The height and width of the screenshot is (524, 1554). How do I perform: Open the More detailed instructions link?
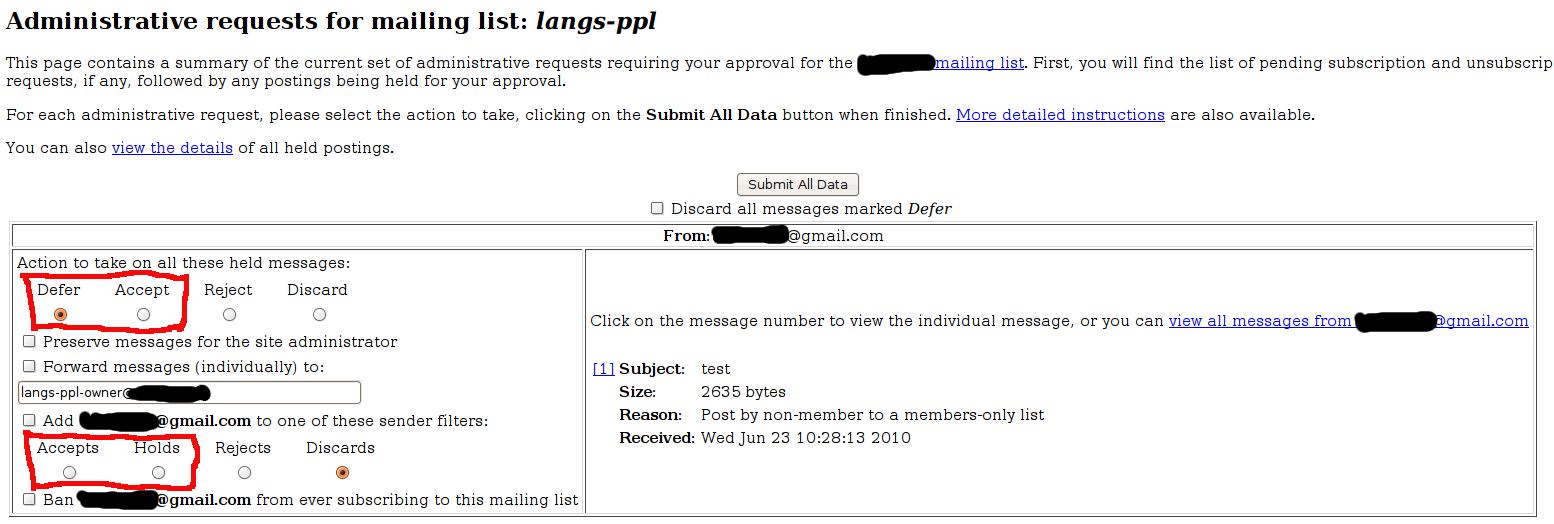click(x=1060, y=115)
